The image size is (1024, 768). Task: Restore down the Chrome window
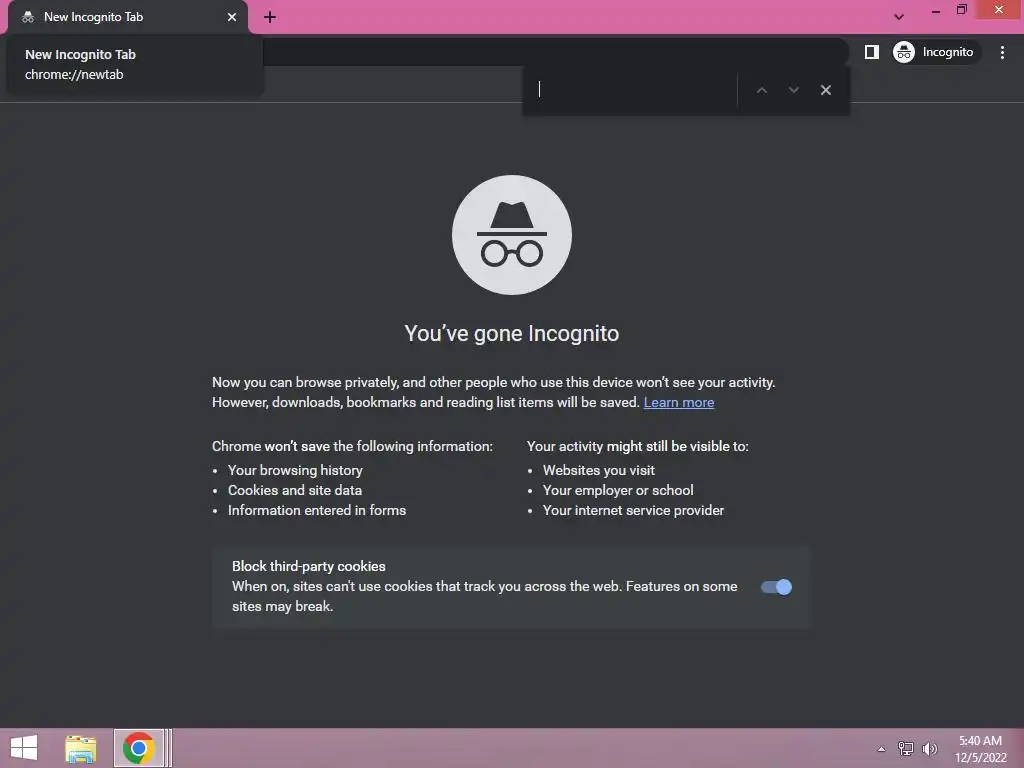[x=961, y=10]
